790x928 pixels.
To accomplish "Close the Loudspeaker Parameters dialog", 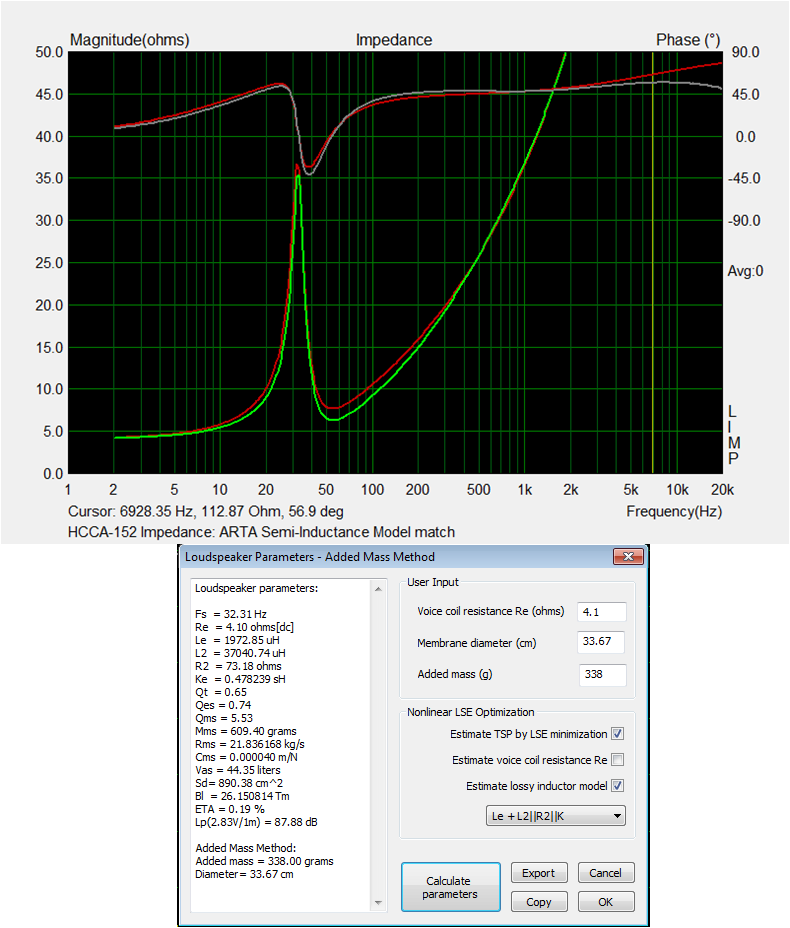I will [628, 556].
